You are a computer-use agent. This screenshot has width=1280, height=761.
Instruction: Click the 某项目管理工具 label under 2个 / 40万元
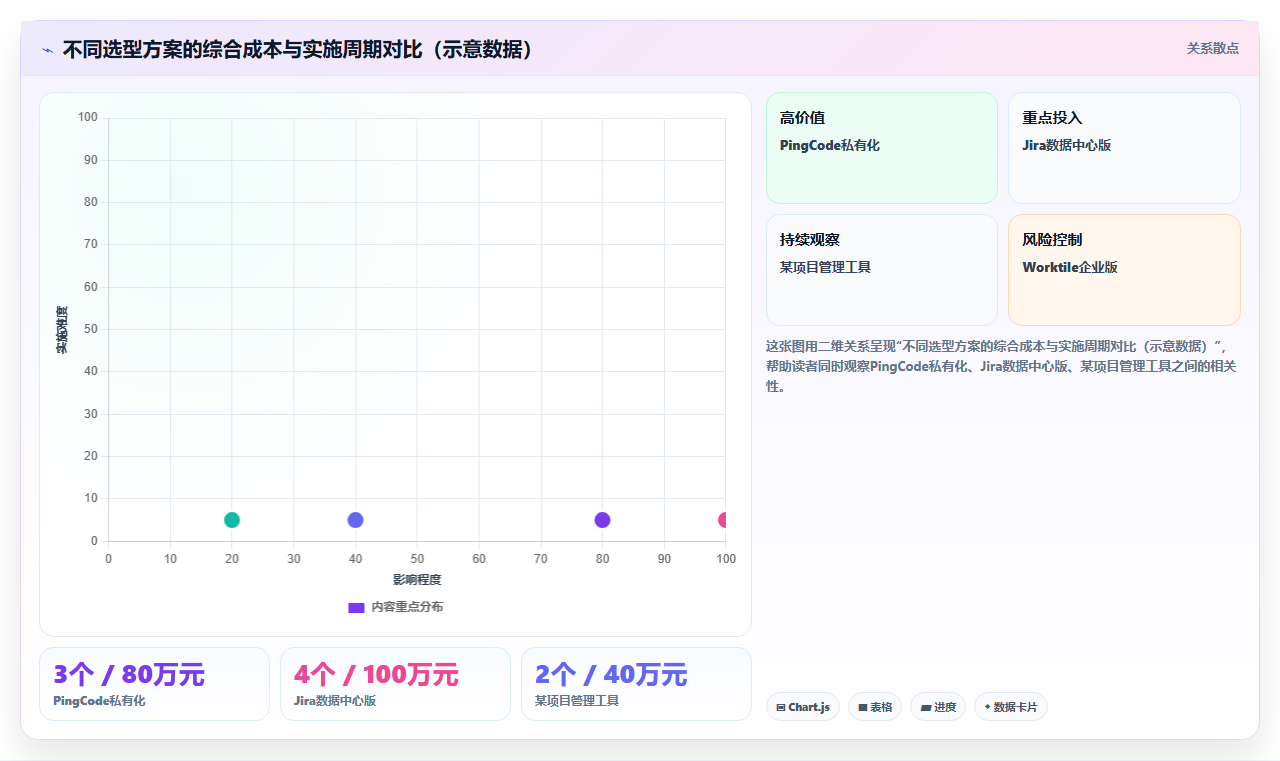tap(577, 701)
